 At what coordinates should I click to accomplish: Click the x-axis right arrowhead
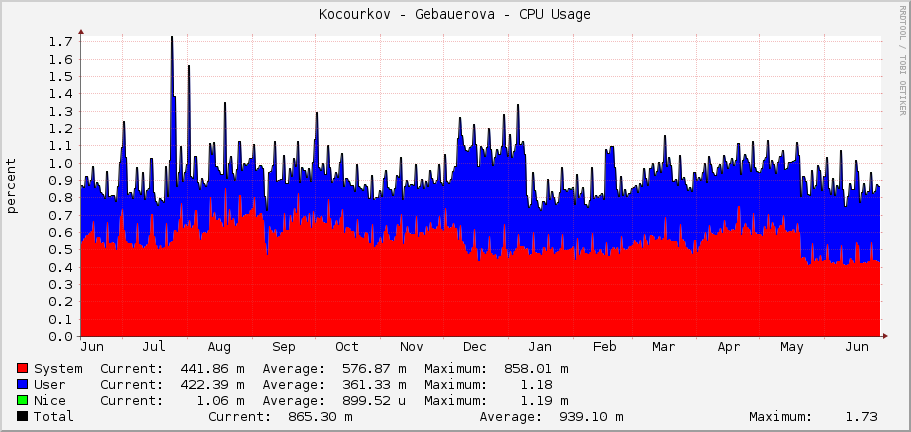(x=885, y=336)
